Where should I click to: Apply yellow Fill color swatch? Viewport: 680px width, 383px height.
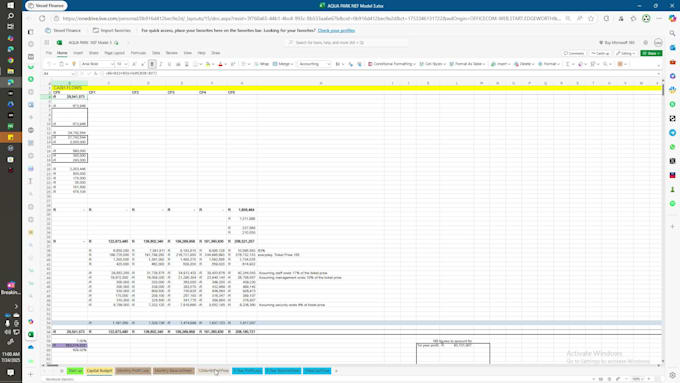point(208,64)
